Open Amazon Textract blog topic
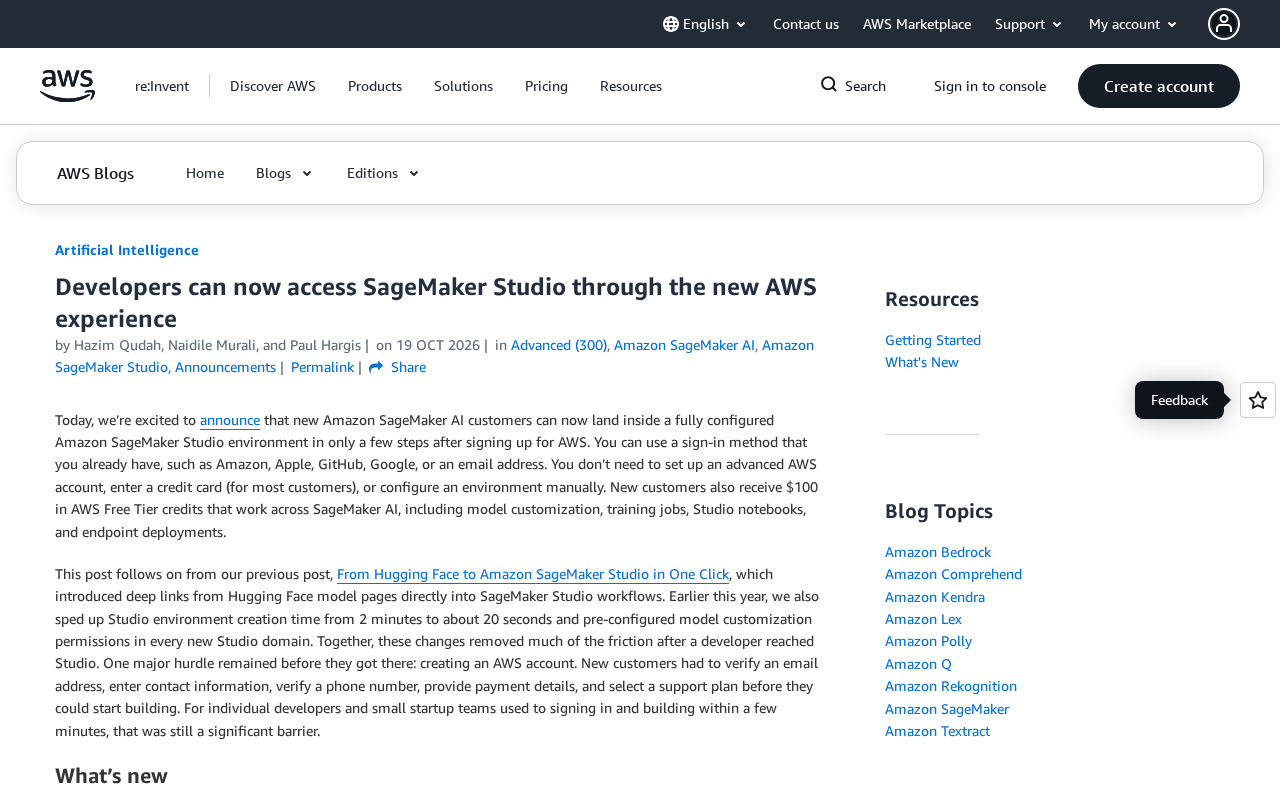Screen dimensions: 1280x800 tap(937, 731)
